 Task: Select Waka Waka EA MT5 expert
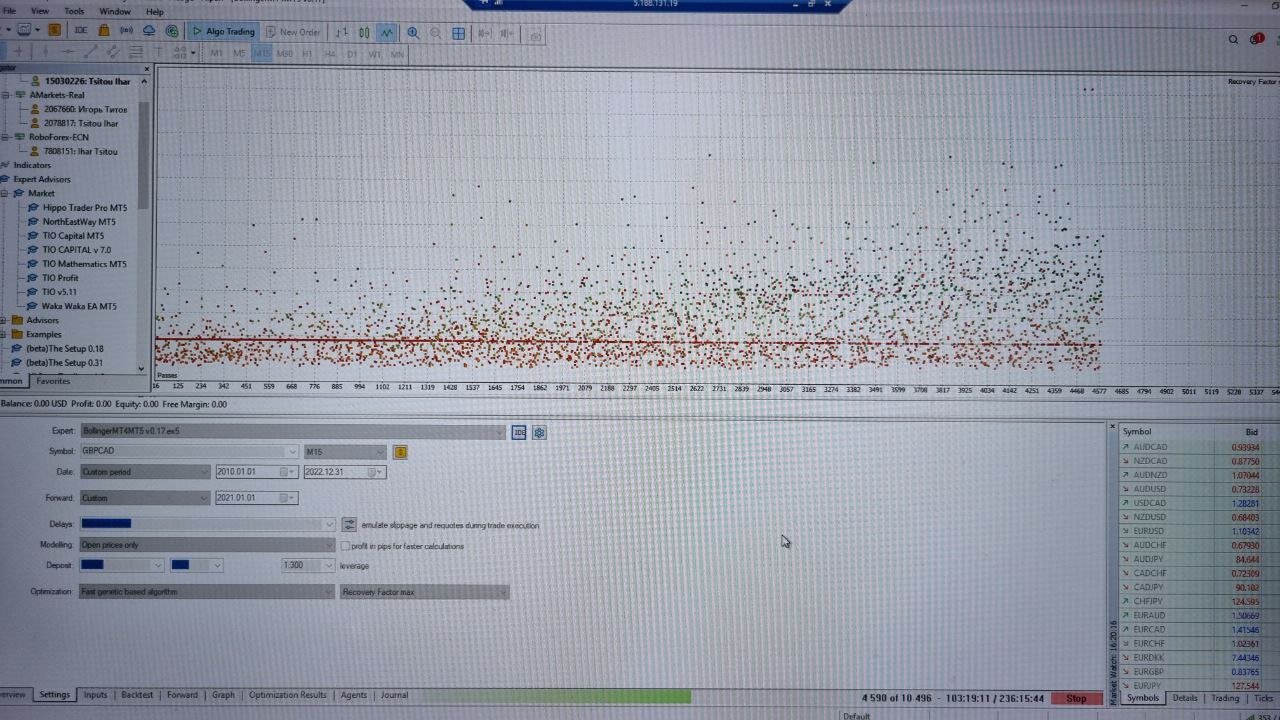(79, 306)
